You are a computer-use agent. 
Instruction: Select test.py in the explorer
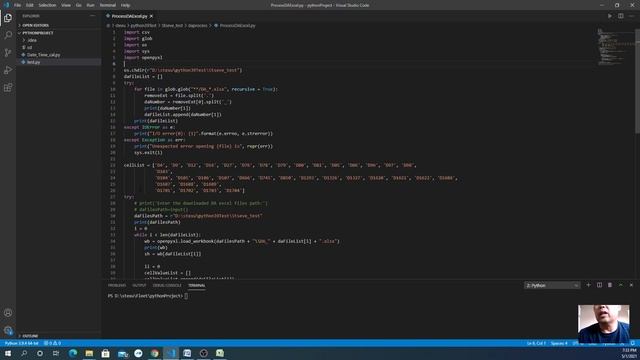click(33, 62)
